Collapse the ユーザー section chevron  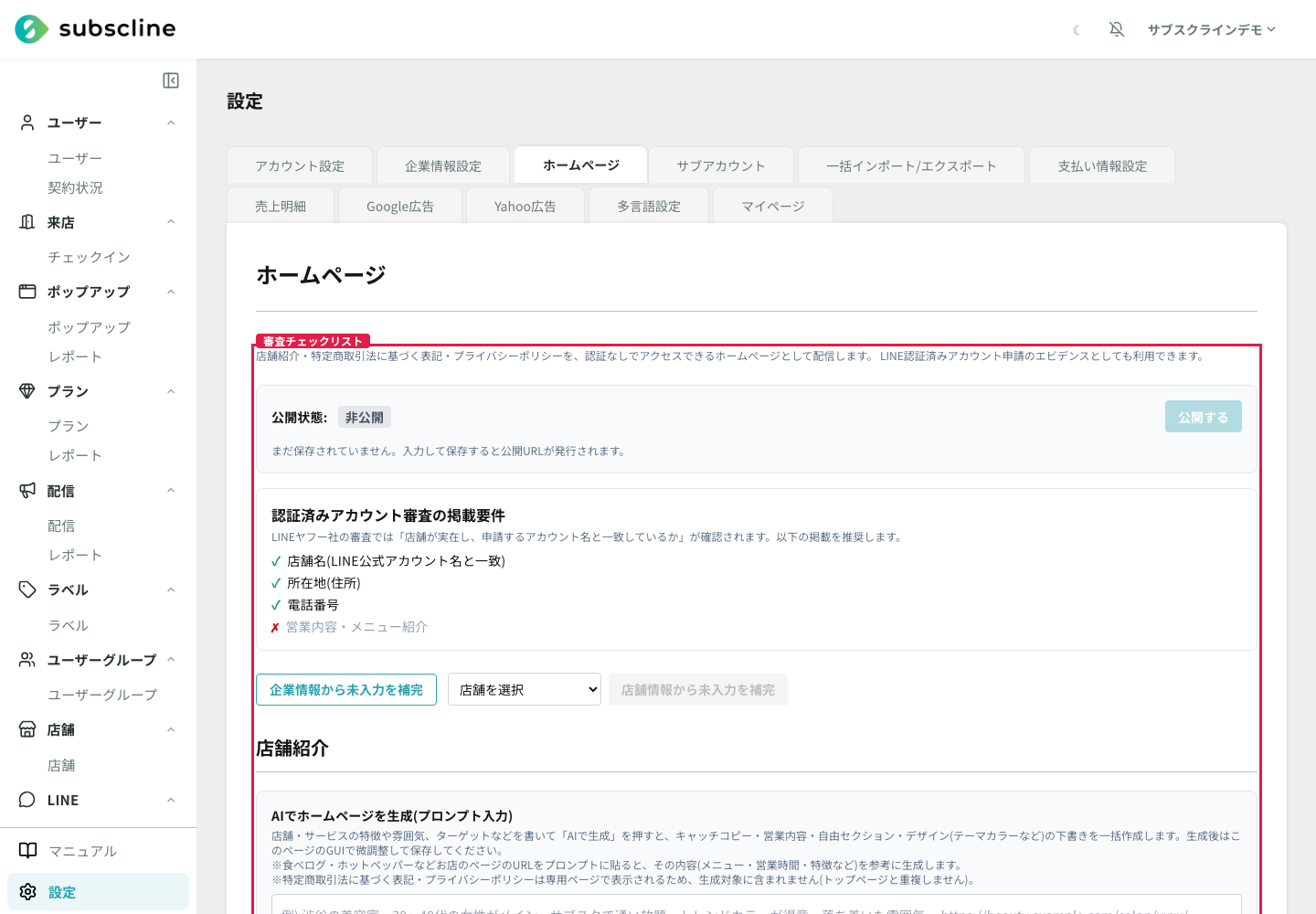pos(171,122)
